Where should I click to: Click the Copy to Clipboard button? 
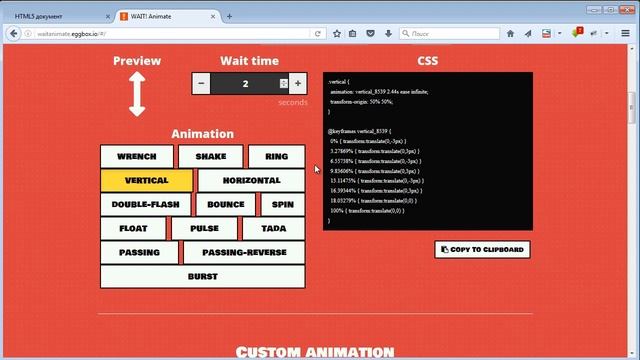click(482, 249)
